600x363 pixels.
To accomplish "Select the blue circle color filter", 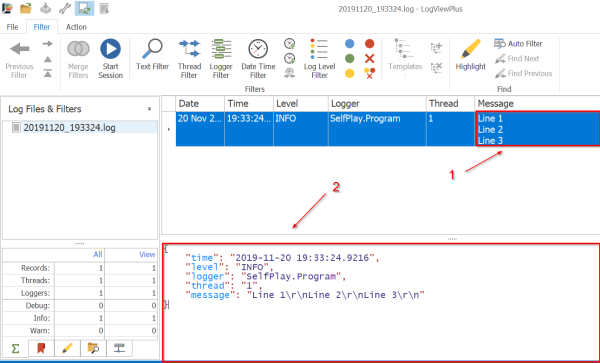I will [349, 44].
